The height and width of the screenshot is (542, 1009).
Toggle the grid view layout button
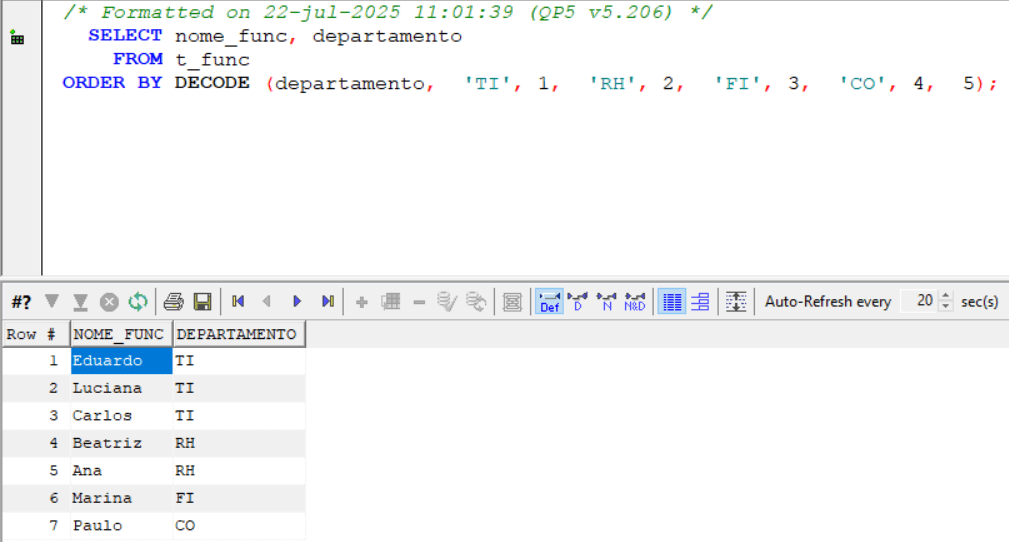673,301
